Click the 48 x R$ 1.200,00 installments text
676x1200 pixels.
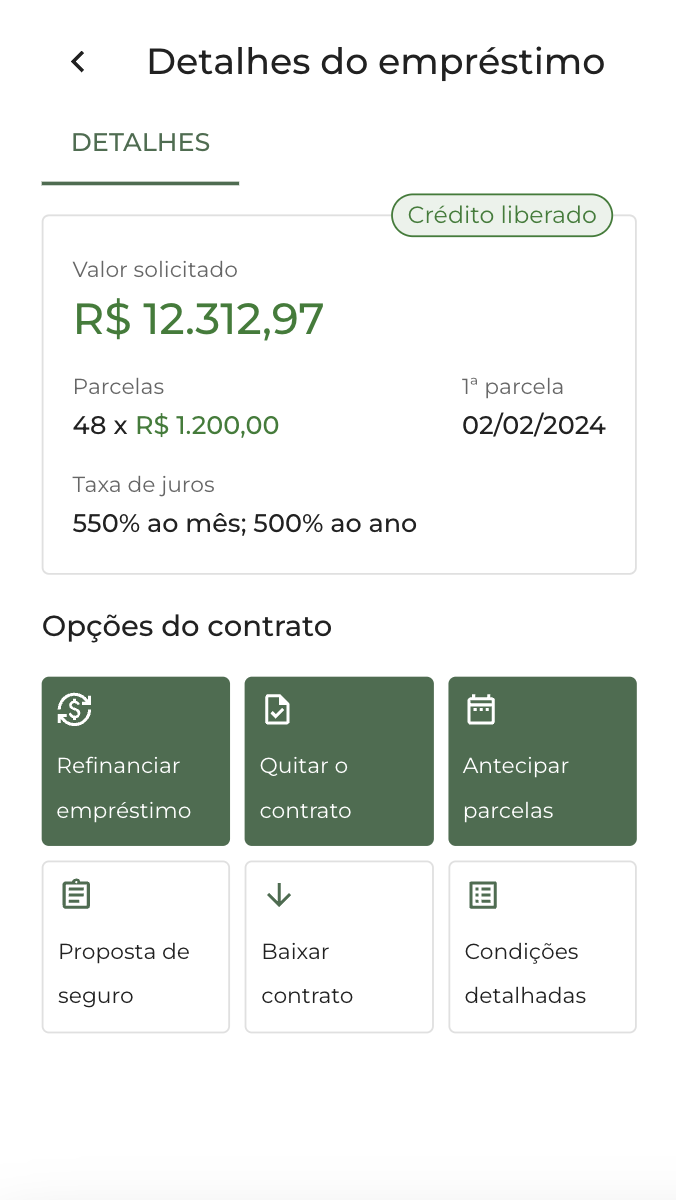click(176, 425)
